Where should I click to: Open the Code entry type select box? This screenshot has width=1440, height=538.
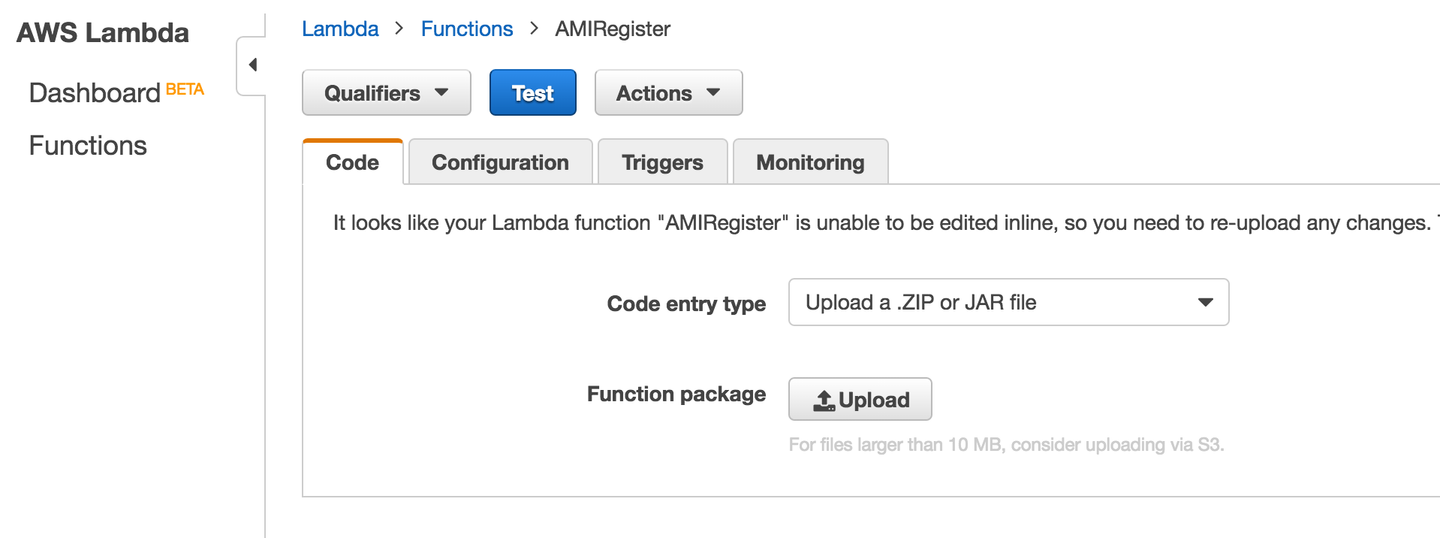click(1008, 302)
